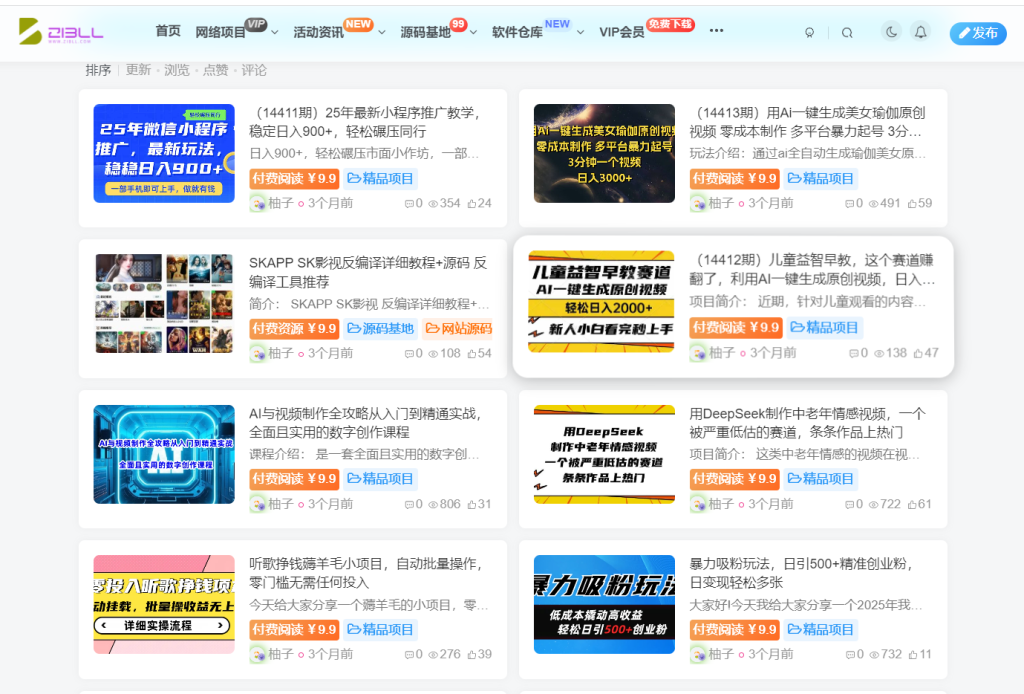1024x694 pixels.
Task: Click the comment bubble icon on the SKAPP post
Action: tap(411, 352)
